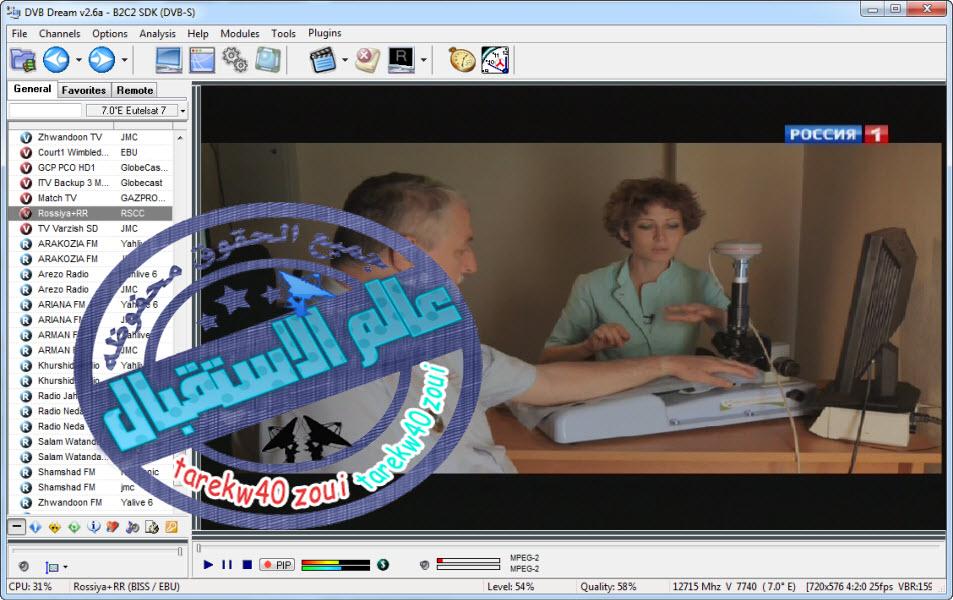Open the Help menu
Screen dimensions: 953x600
(198, 33)
